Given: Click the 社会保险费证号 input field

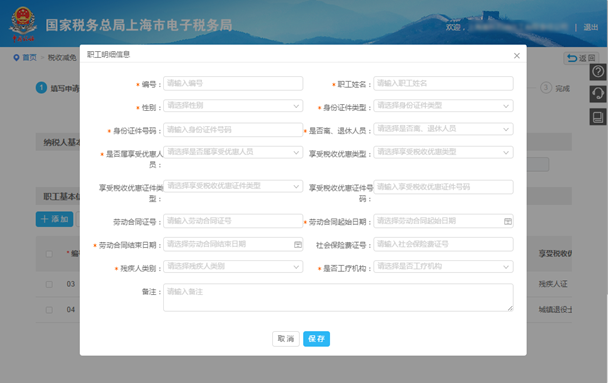Looking at the screenshot, I should point(443,244).
